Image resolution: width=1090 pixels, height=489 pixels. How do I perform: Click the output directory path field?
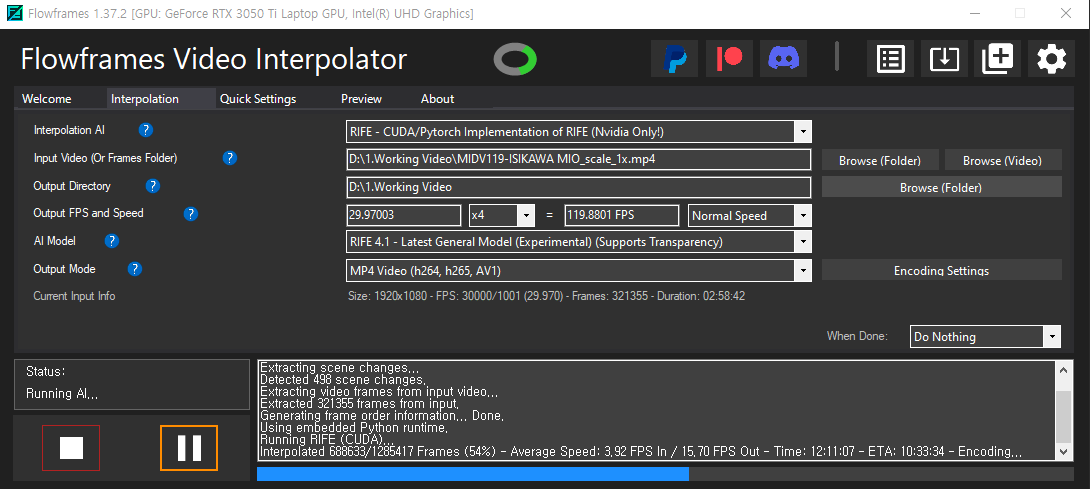pos(578,187)
